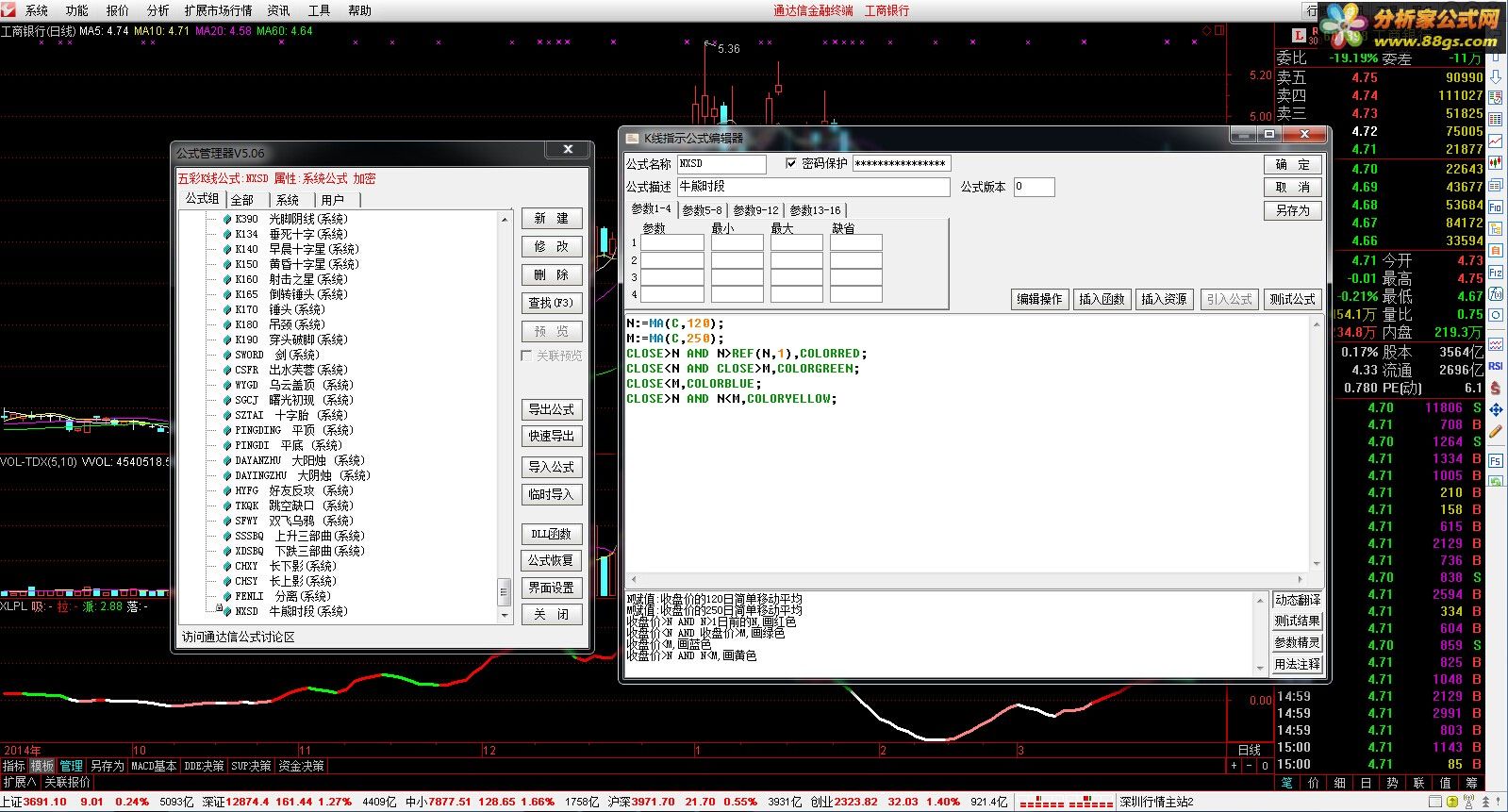This screenshot has height=812, width=1508.
Task: Click the 修改 button
Action: (x=552, y=246)
